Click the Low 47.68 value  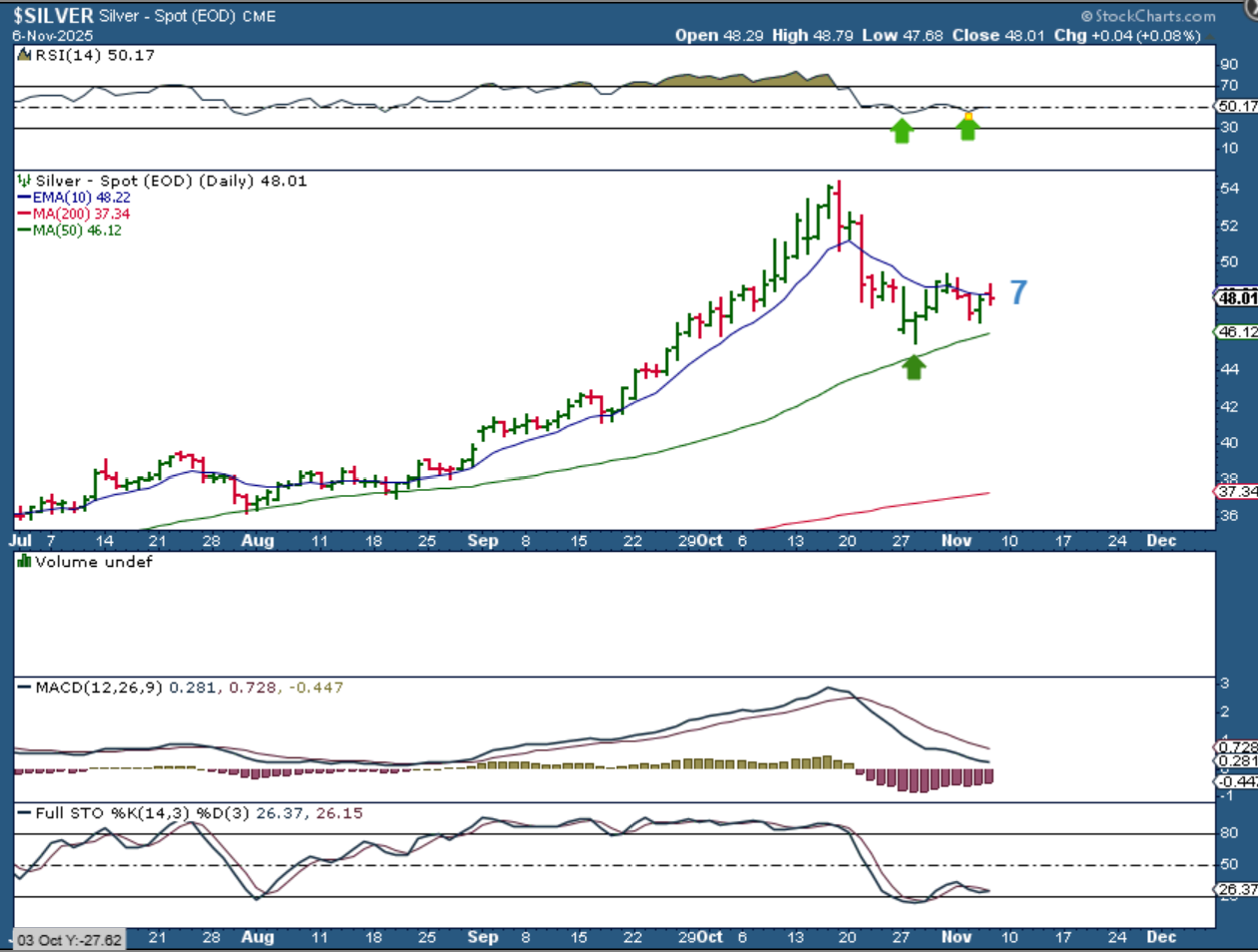tap(903, 35)
